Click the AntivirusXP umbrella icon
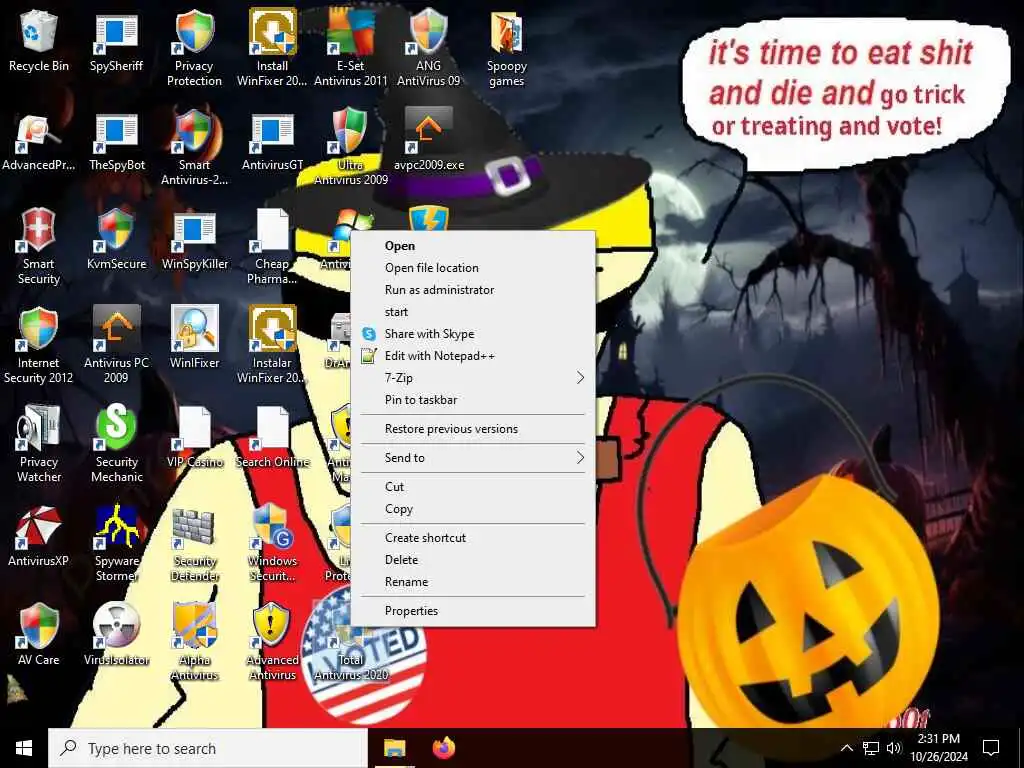Screen dimensions: 1024x768 tap(39, 526)
